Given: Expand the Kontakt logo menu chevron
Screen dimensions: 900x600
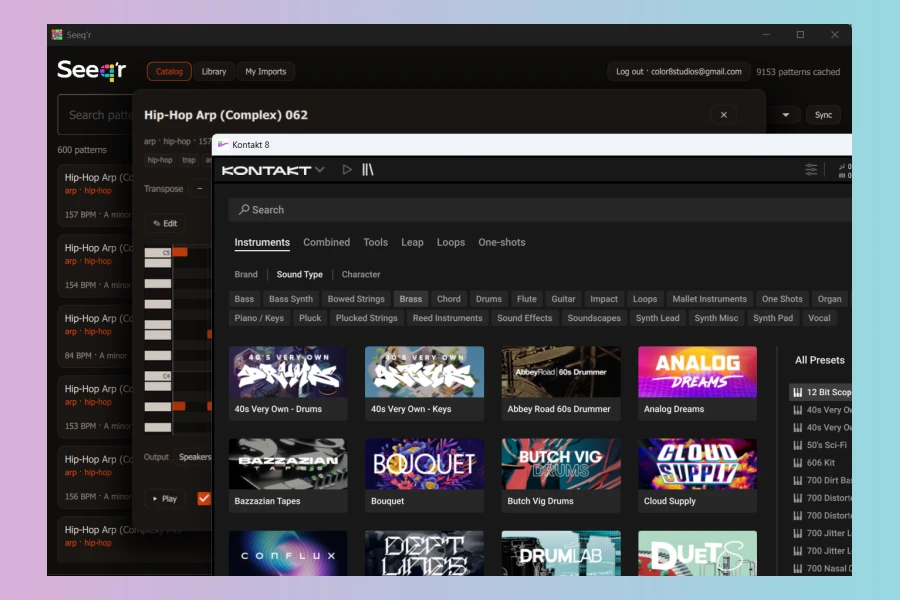Looking at the screenshot, I should click(x=320, y=170).
